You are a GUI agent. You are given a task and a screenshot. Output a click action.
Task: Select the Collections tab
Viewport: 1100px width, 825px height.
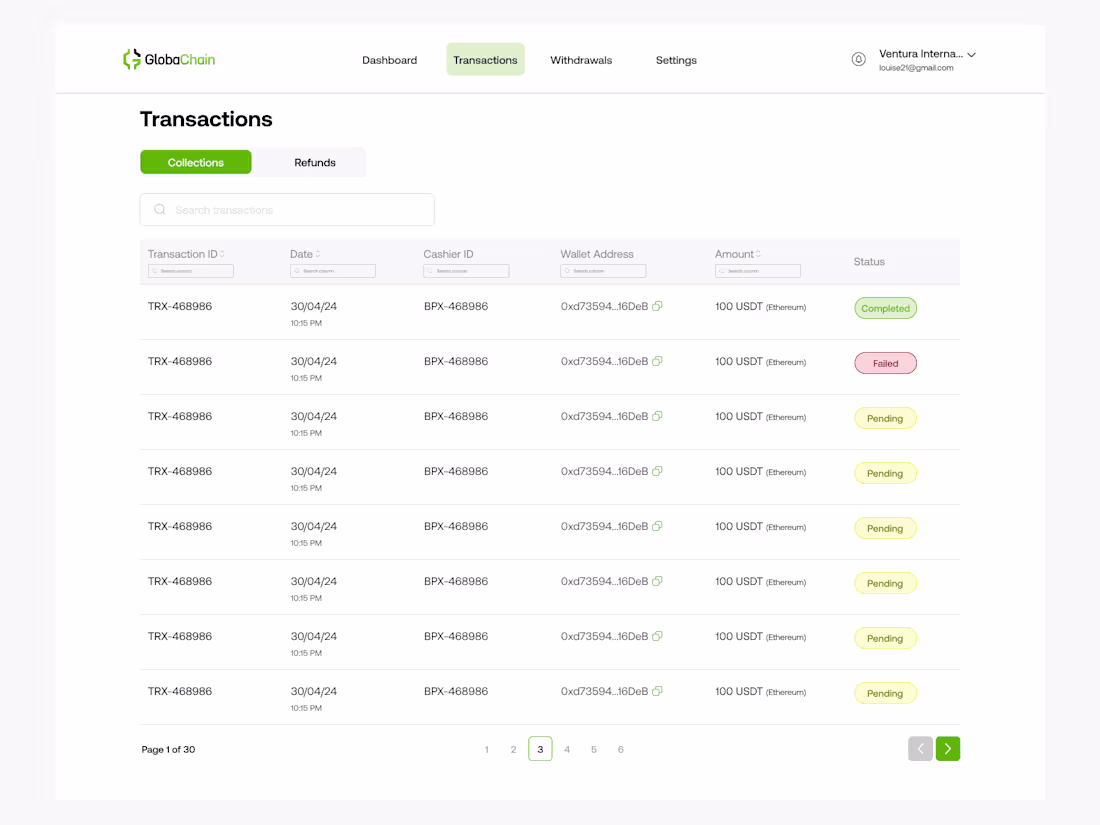click(x=196, y=162)
